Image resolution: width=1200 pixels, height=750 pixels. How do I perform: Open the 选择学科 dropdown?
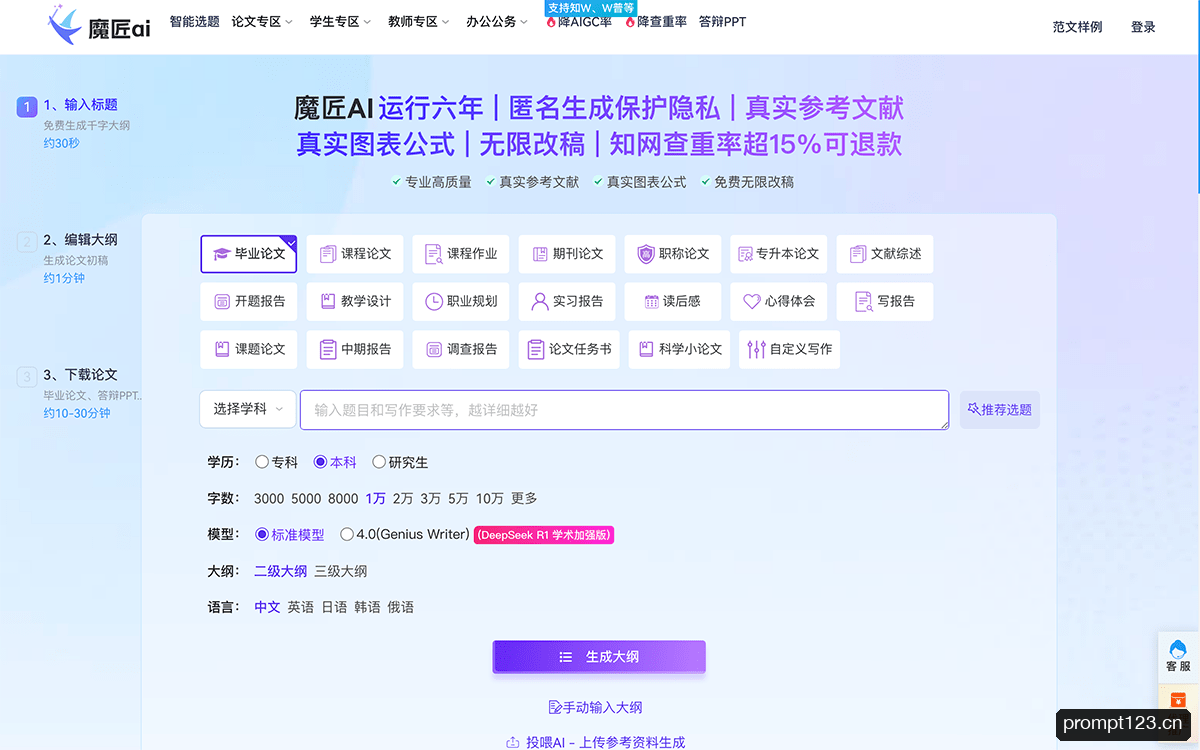(x=248, y=409)
